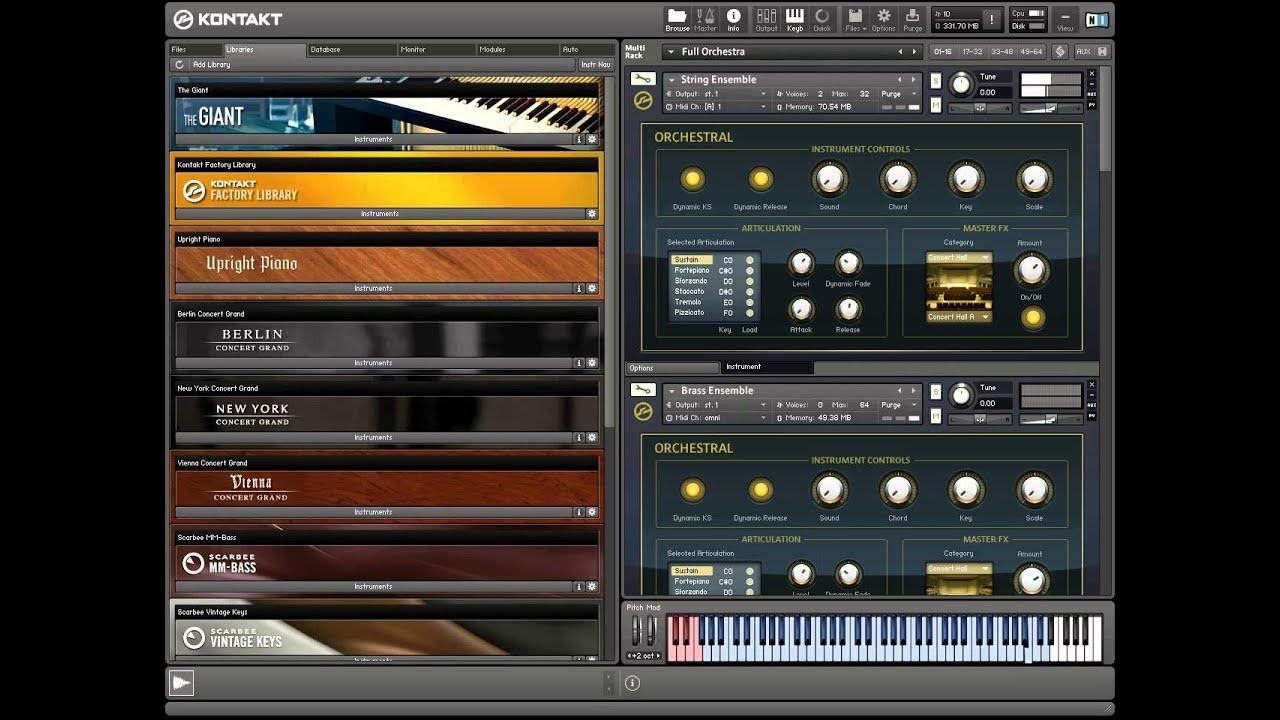Click the NI logo in the corner
The width and height of the screenshot is (1280, 720).
[x=1097, y=19]
